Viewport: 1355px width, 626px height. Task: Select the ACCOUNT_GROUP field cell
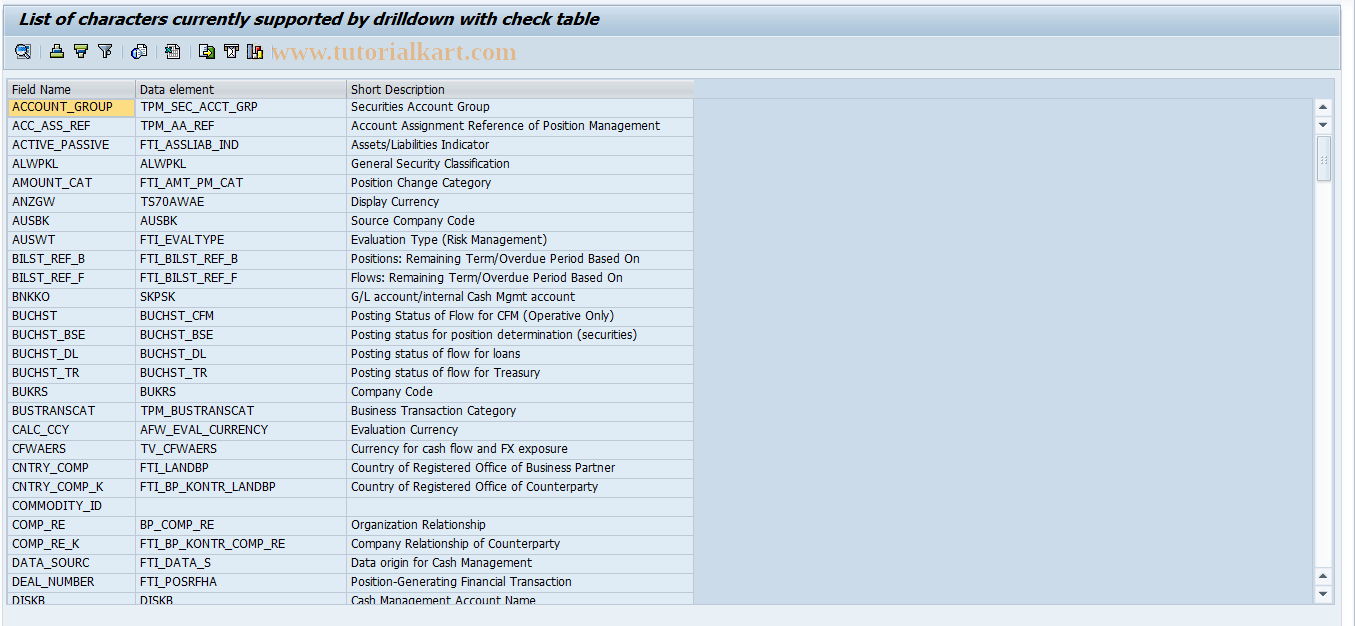tap(71, 107)
